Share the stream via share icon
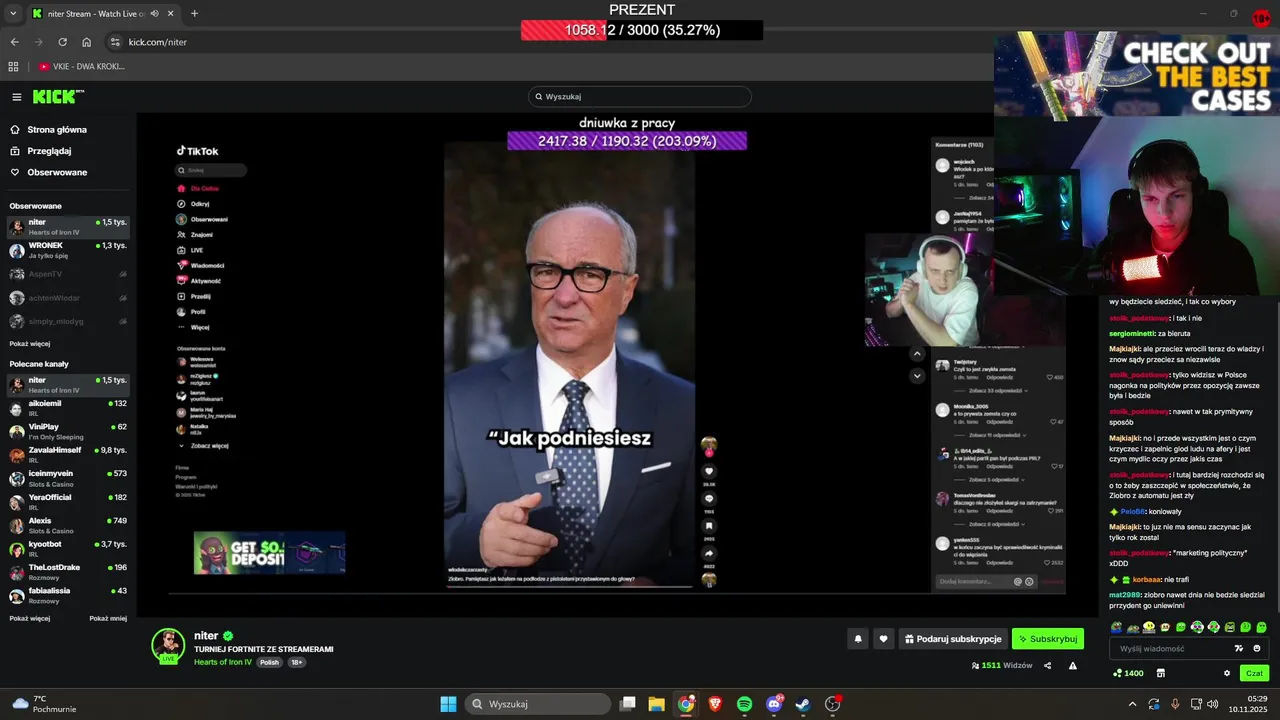This screenshot has width=1280, height=720. click(x=1048, y=665)
